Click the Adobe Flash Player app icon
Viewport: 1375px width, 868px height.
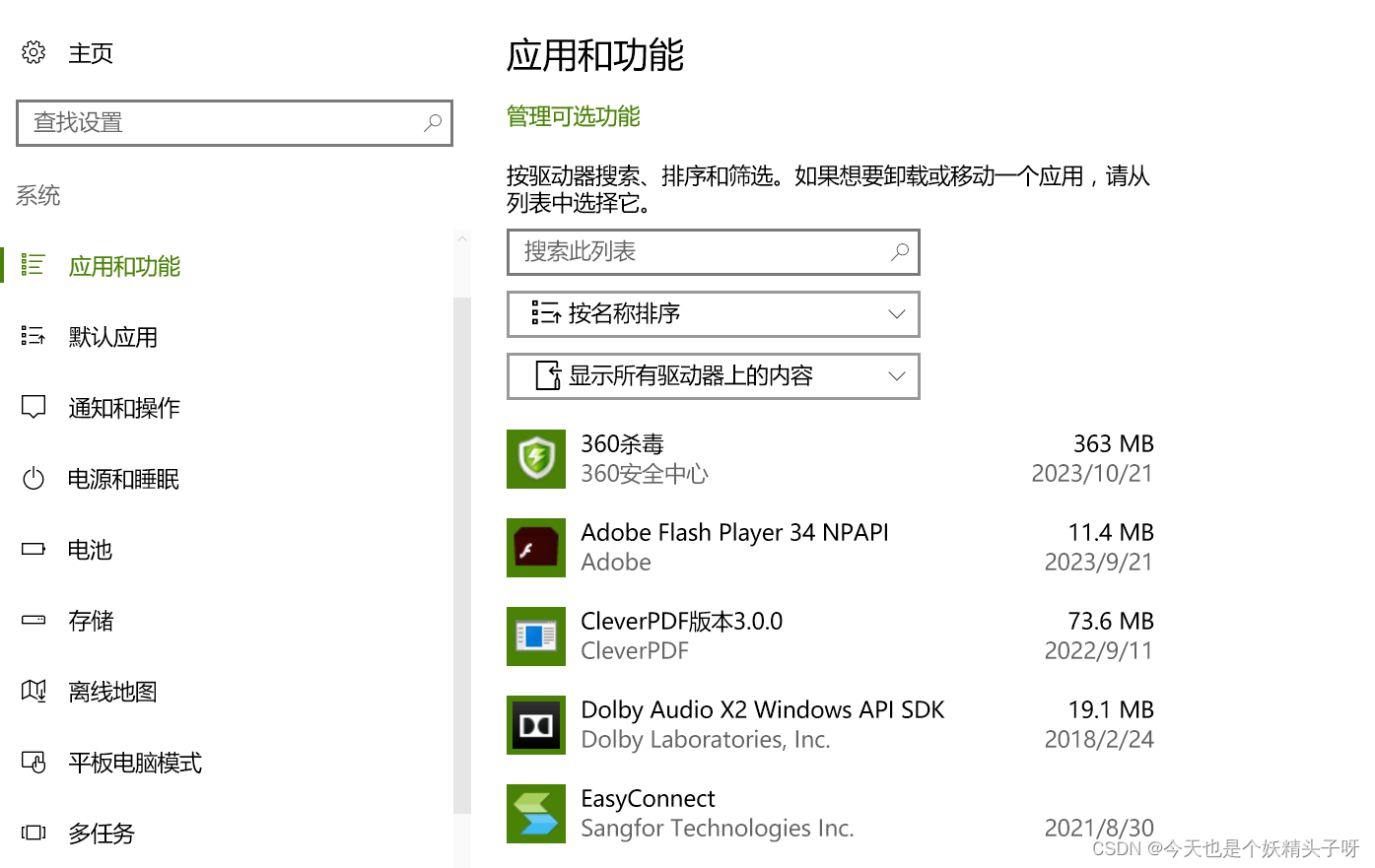[536, 548]
